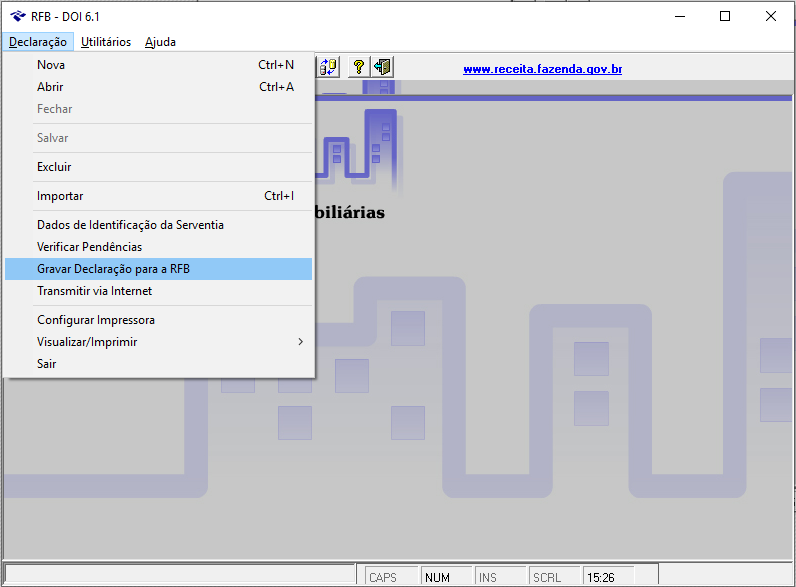Maximize the RFB DOI window
Screen dimensions: 796x587
725,16
